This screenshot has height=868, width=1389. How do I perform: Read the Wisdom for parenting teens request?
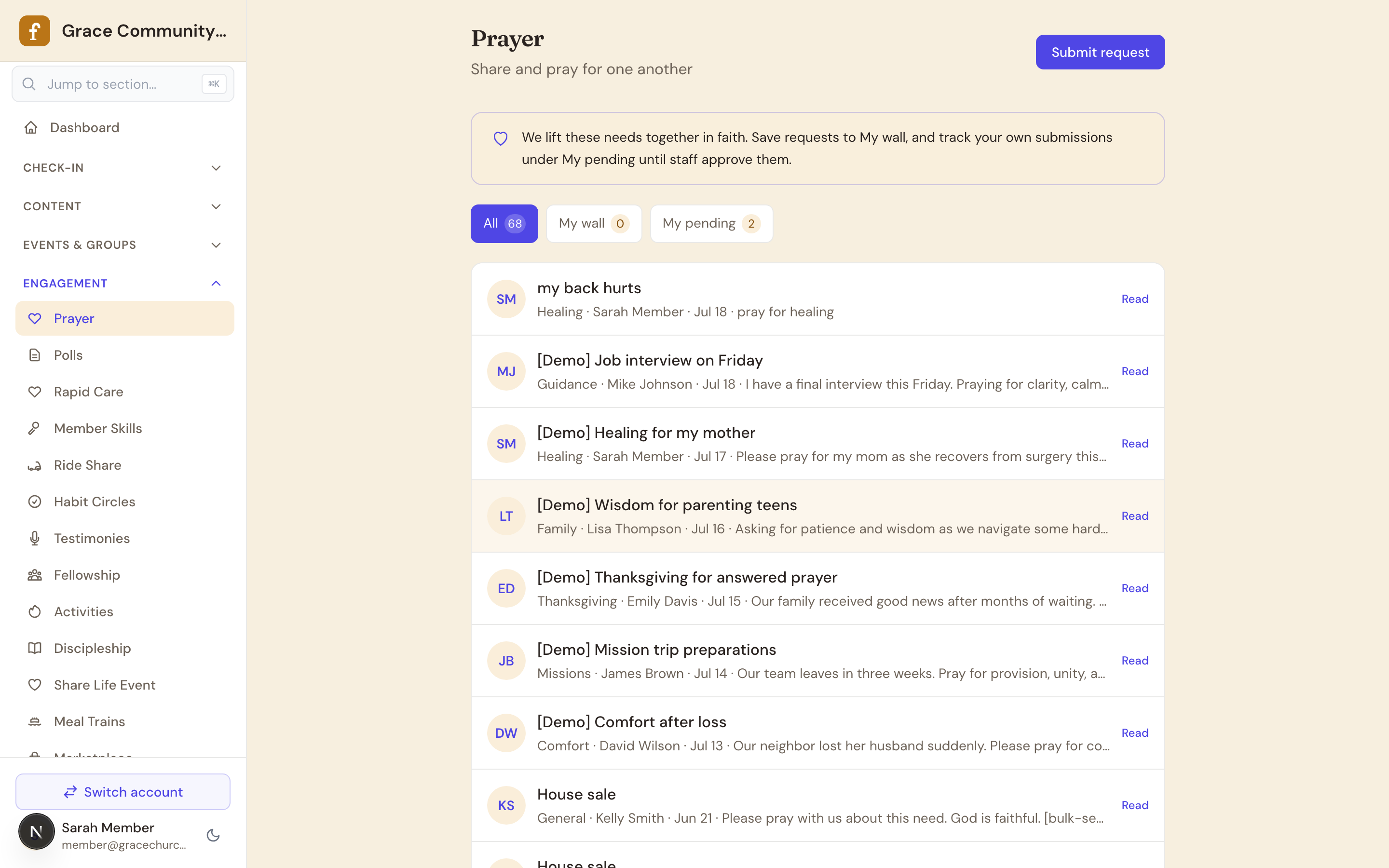[1135, 516]
